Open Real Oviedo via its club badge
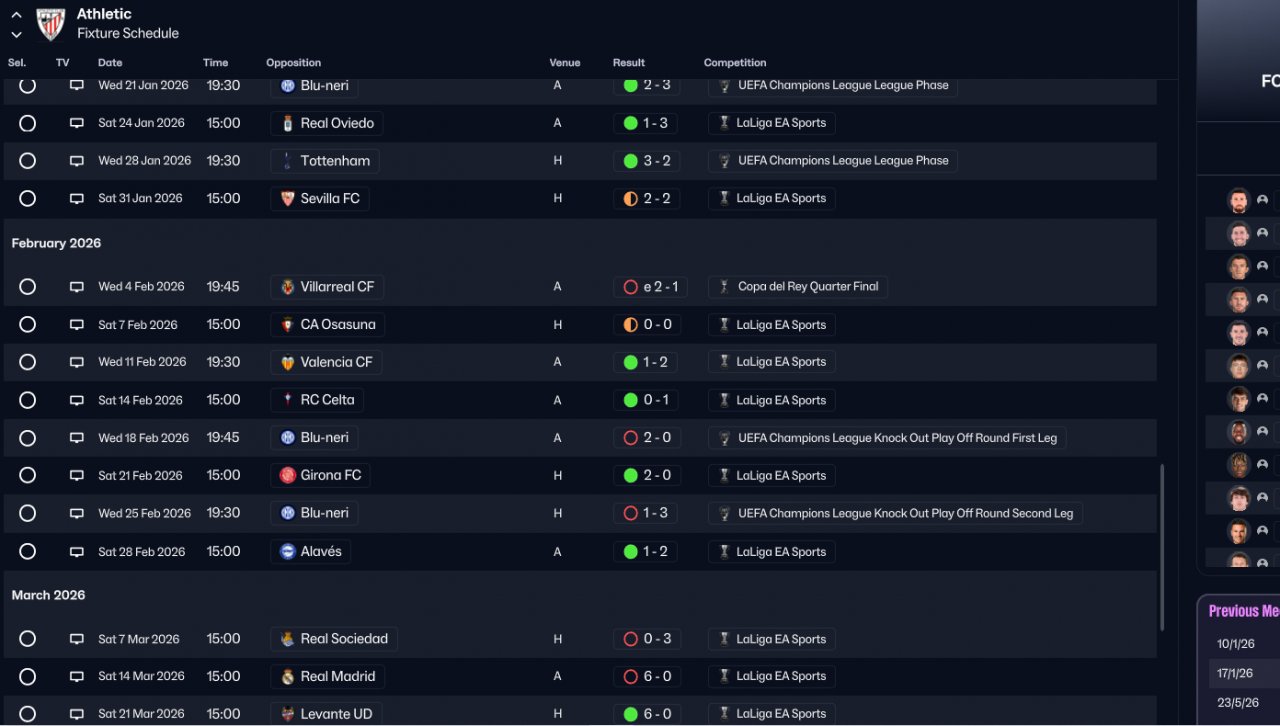Image resolution: width=1280 pixels, height=726 pixels. pyautogui.click(x=288, y=123)
